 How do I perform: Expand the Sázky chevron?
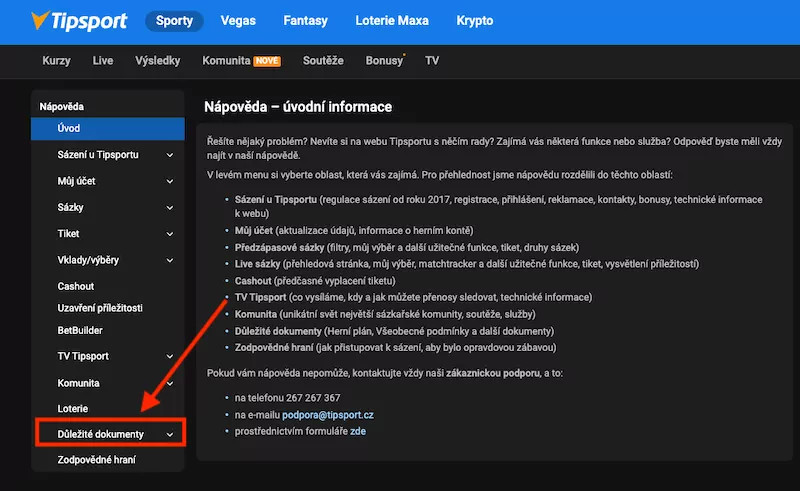coord(170,208)
